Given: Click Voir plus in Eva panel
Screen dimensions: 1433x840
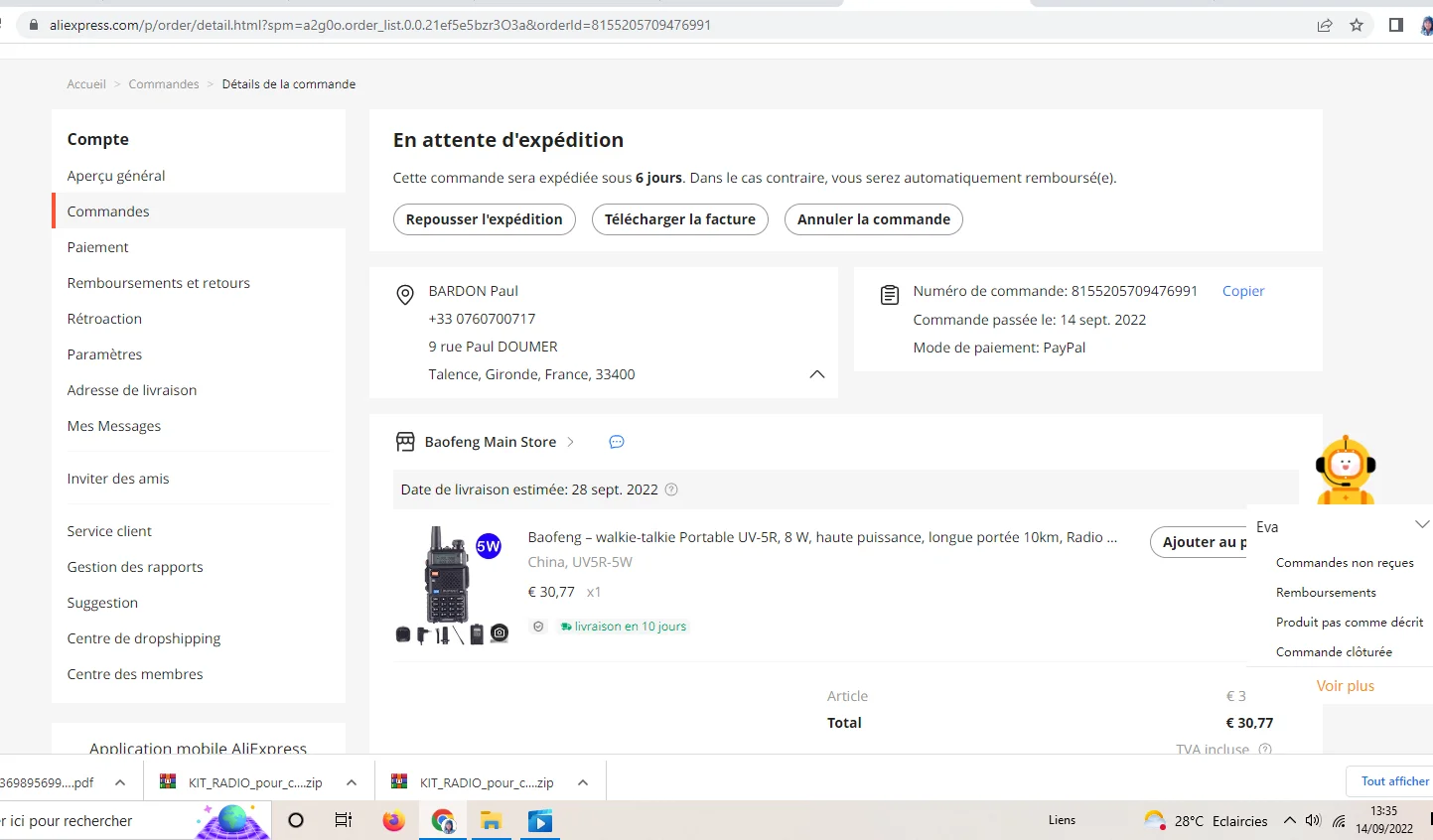Looking at the screenshot, I should click(1346, 686).
